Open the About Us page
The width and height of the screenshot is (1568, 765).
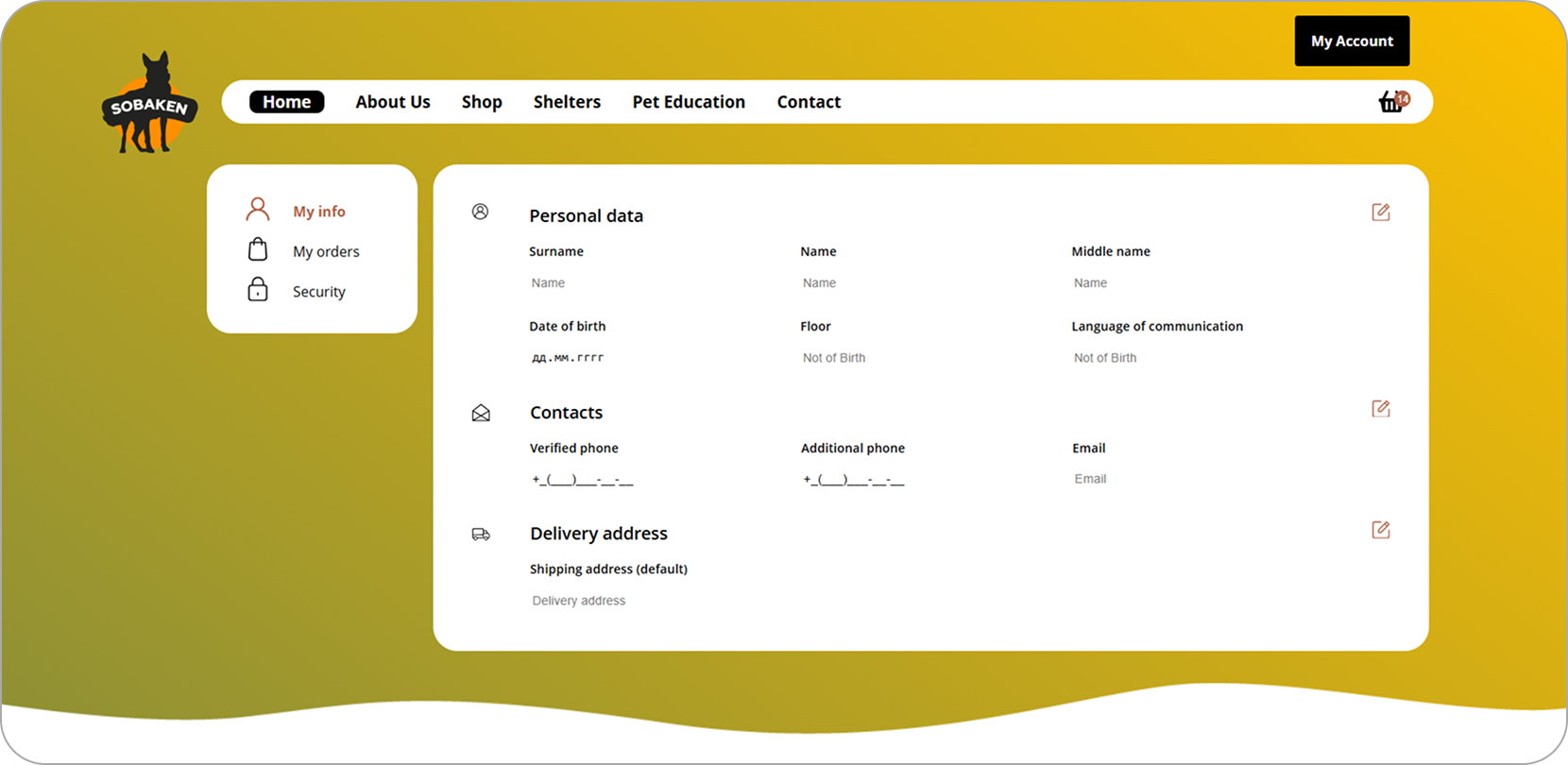coord(393,102)
